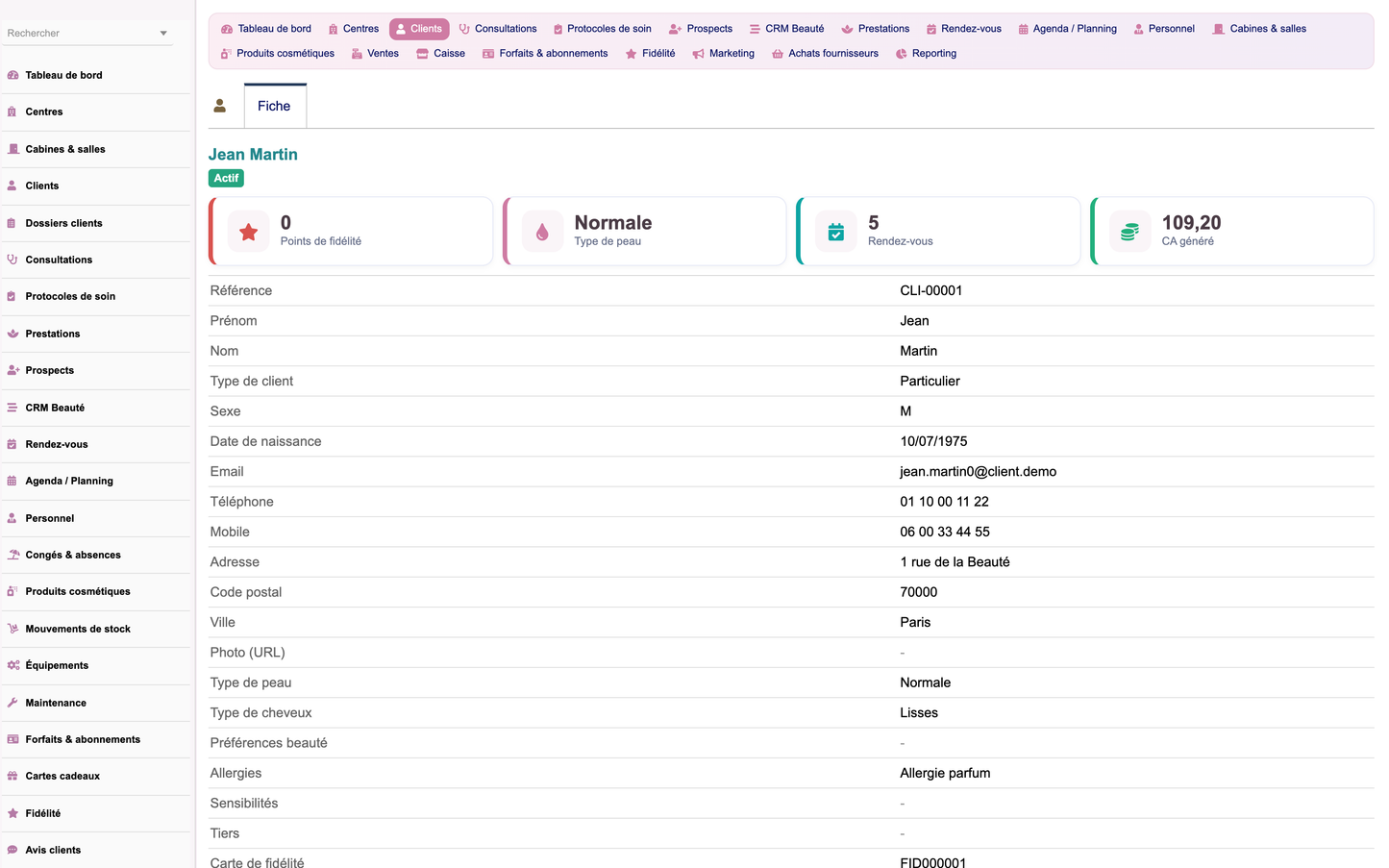Click the Tableau de bord sidebar icon
This screenshot has width=1389, height=868.
pos(12,75)
